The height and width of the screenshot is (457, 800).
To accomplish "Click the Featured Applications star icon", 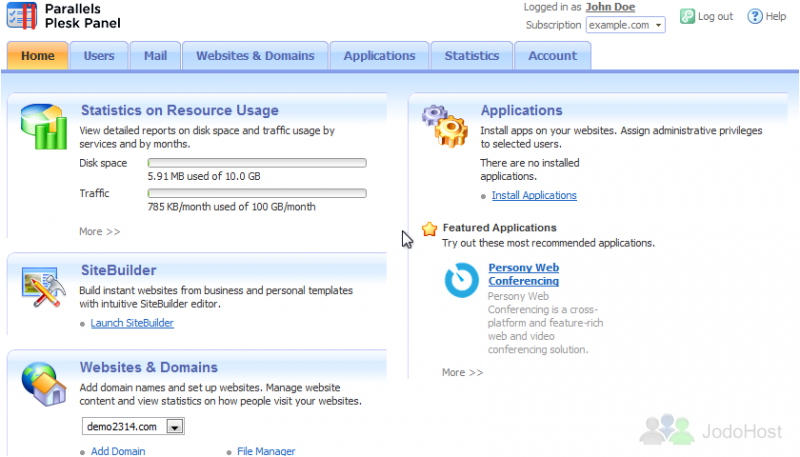I will tap(429, 228).
